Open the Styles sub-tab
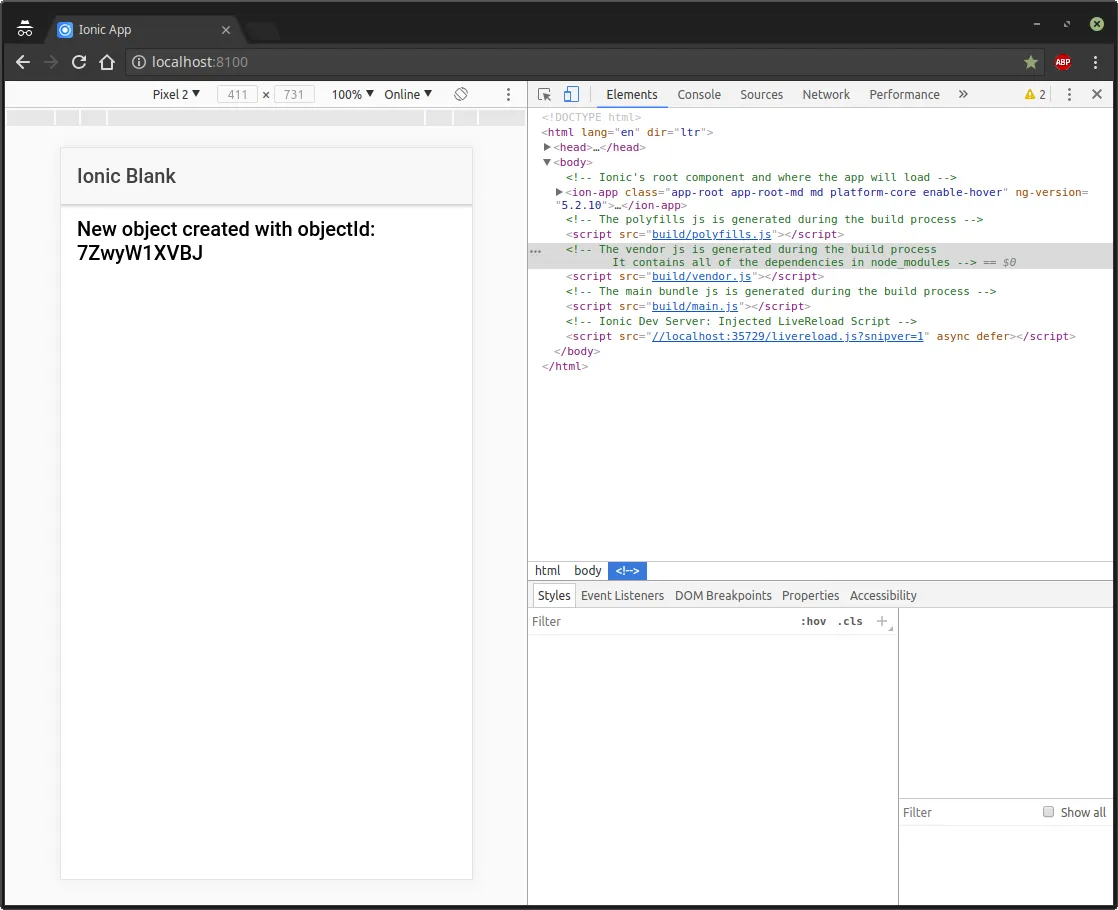 click(x=554, y=595)
